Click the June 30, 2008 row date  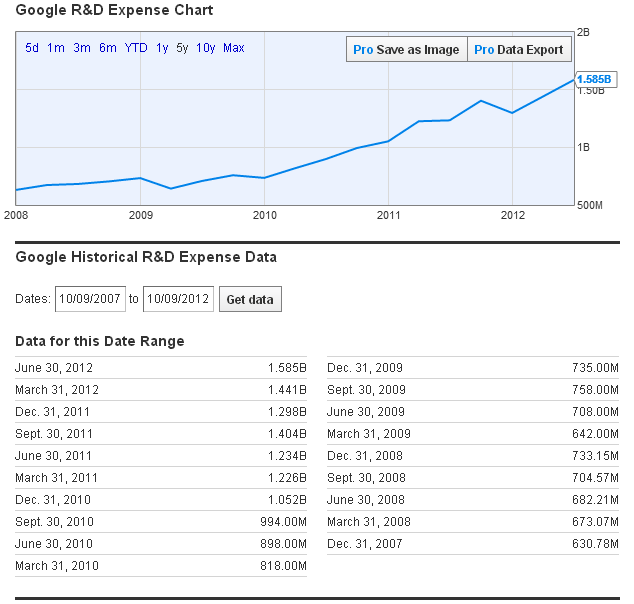(366, 500)
